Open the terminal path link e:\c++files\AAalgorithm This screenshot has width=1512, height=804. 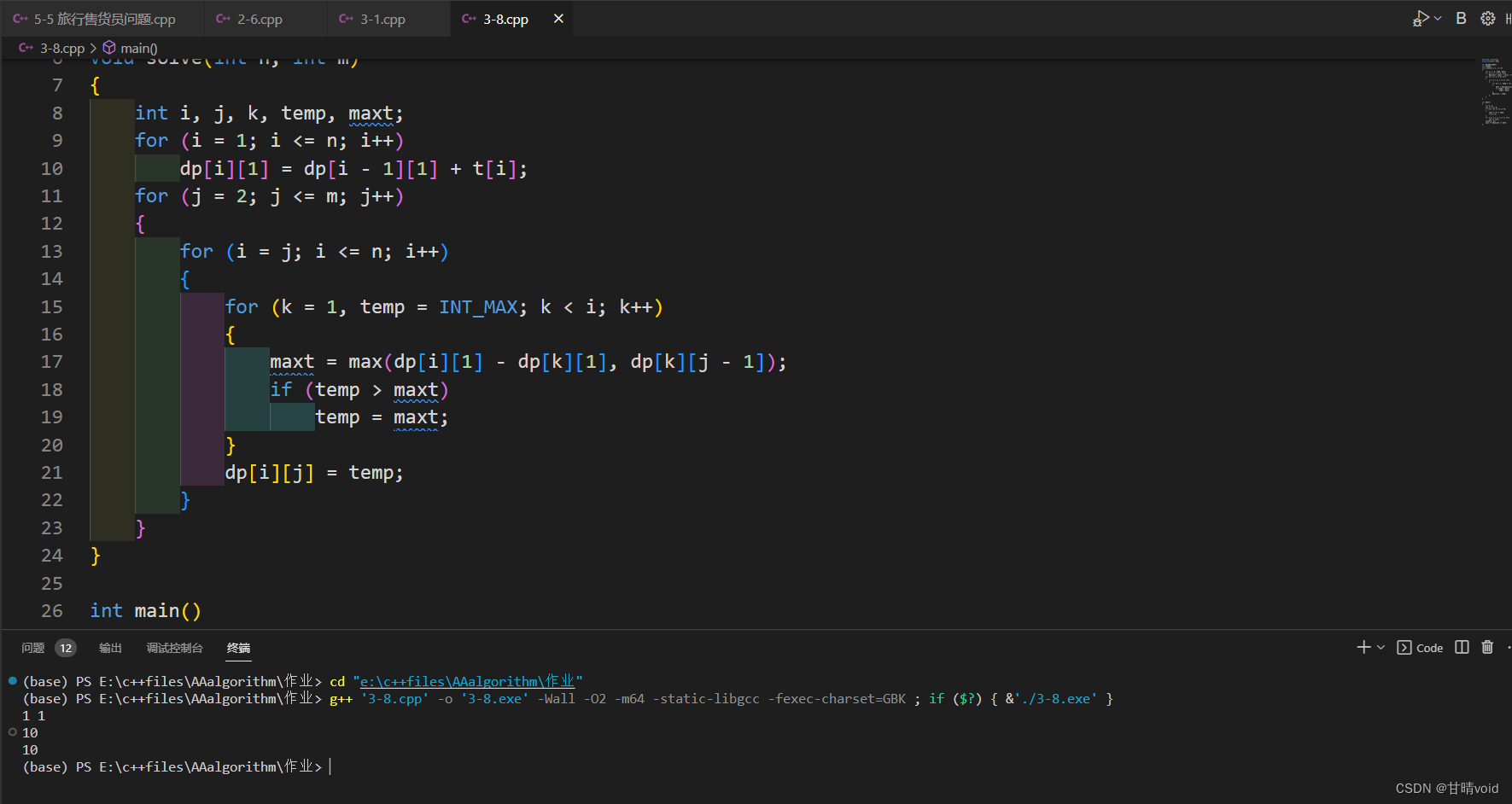point(468,681)
